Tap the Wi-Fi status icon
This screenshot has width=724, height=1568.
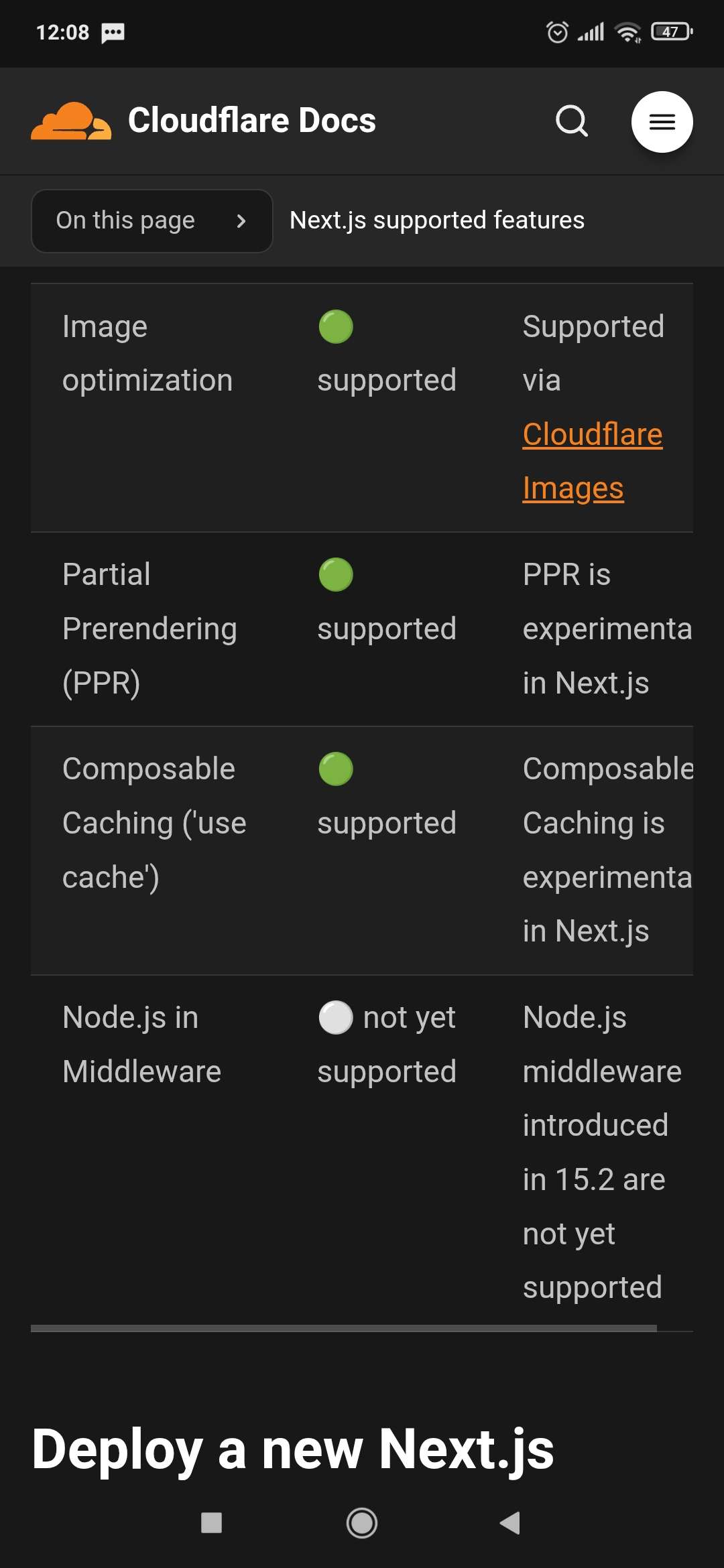point(628,32)
